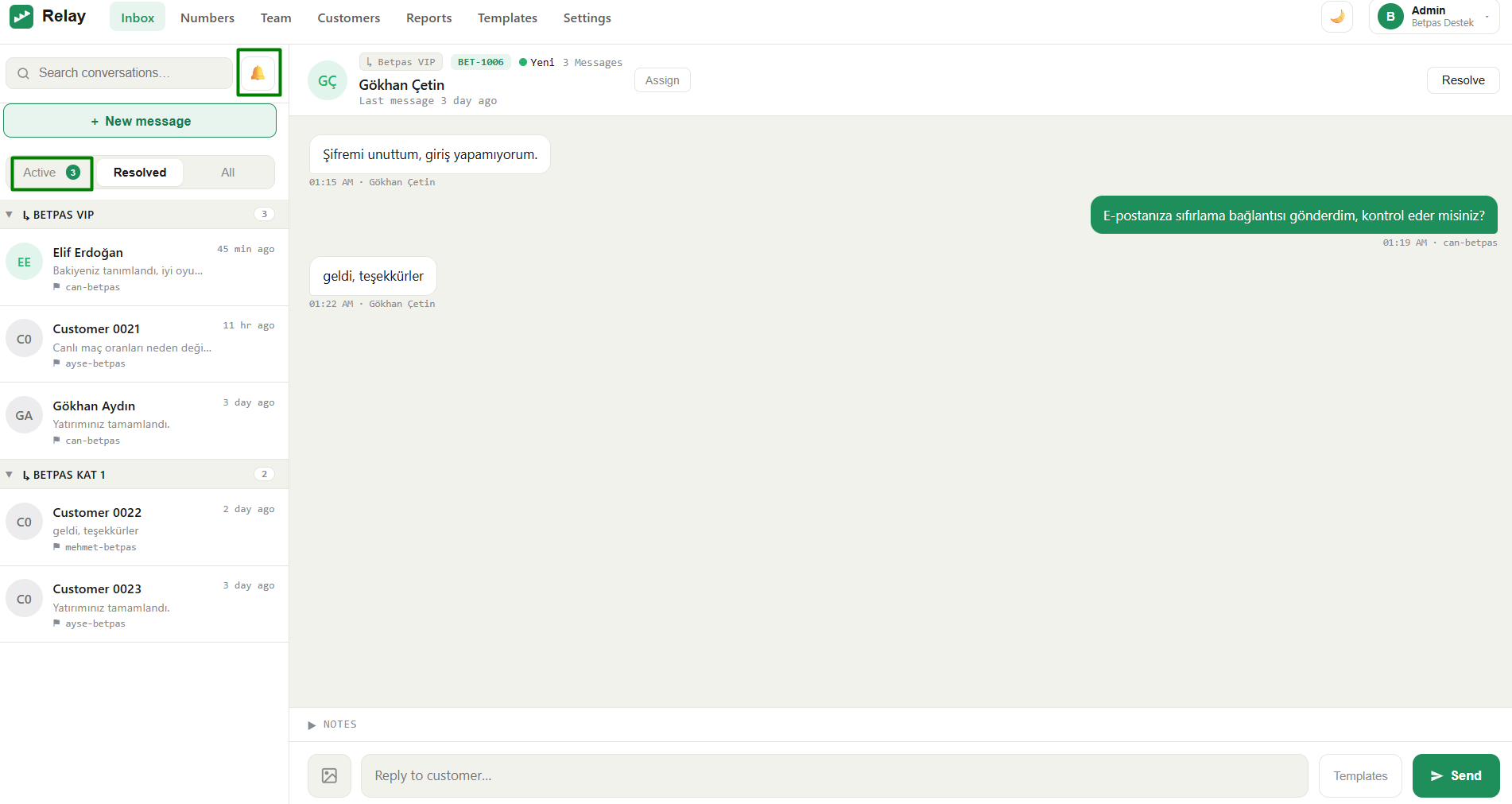Click the Admin avatar B icon
Viewport: 1512px width, 804px height.
click(1390, 17)
